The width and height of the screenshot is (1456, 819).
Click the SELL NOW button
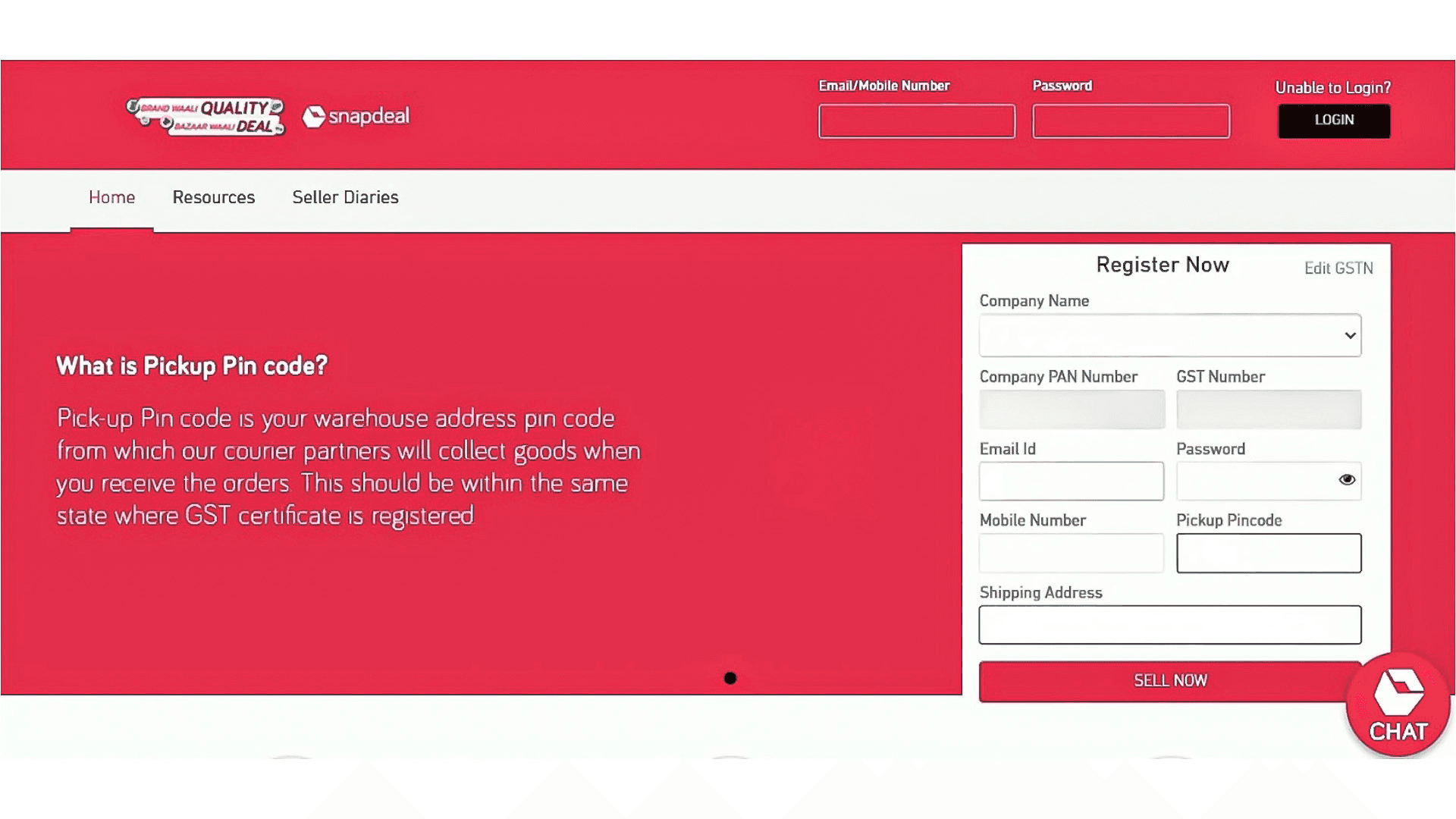tap(1169, 681)
